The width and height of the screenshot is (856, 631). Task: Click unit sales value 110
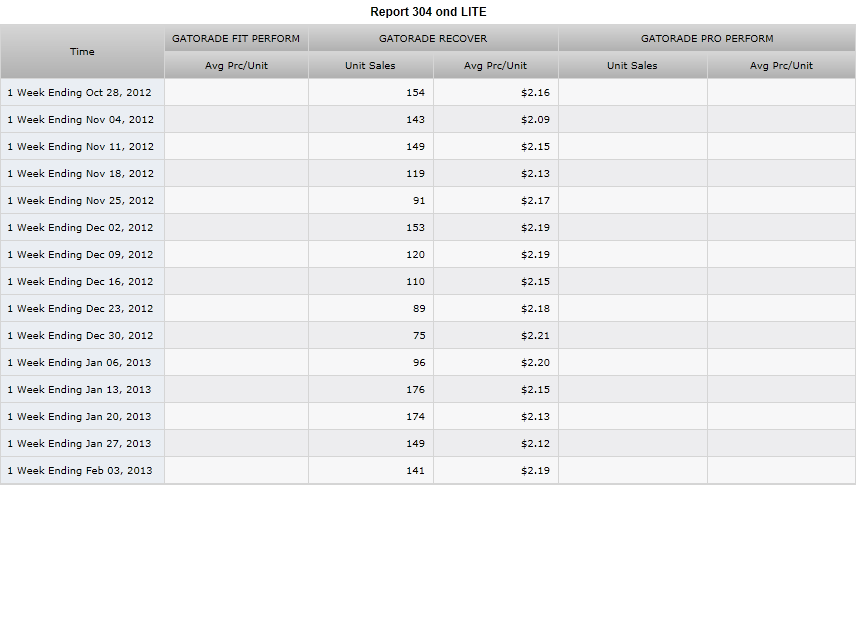(415, 282)
